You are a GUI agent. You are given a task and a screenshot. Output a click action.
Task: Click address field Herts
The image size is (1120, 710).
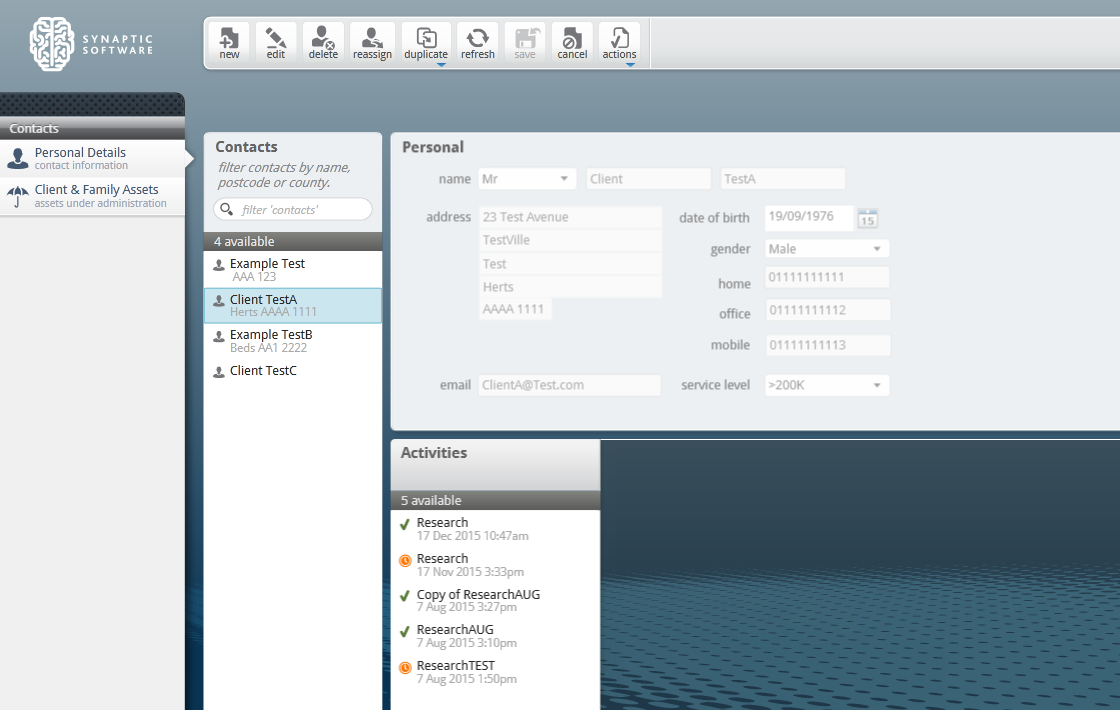[570, 286]
